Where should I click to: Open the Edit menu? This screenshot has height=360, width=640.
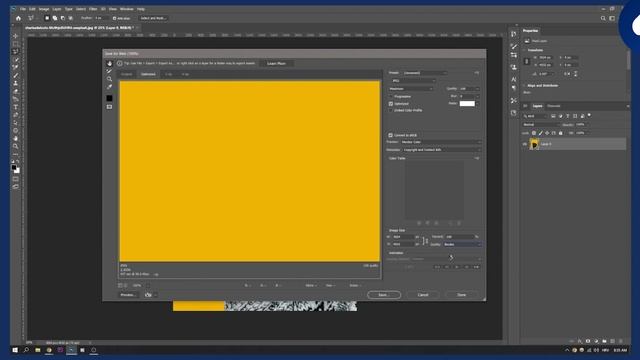point(32,9)
